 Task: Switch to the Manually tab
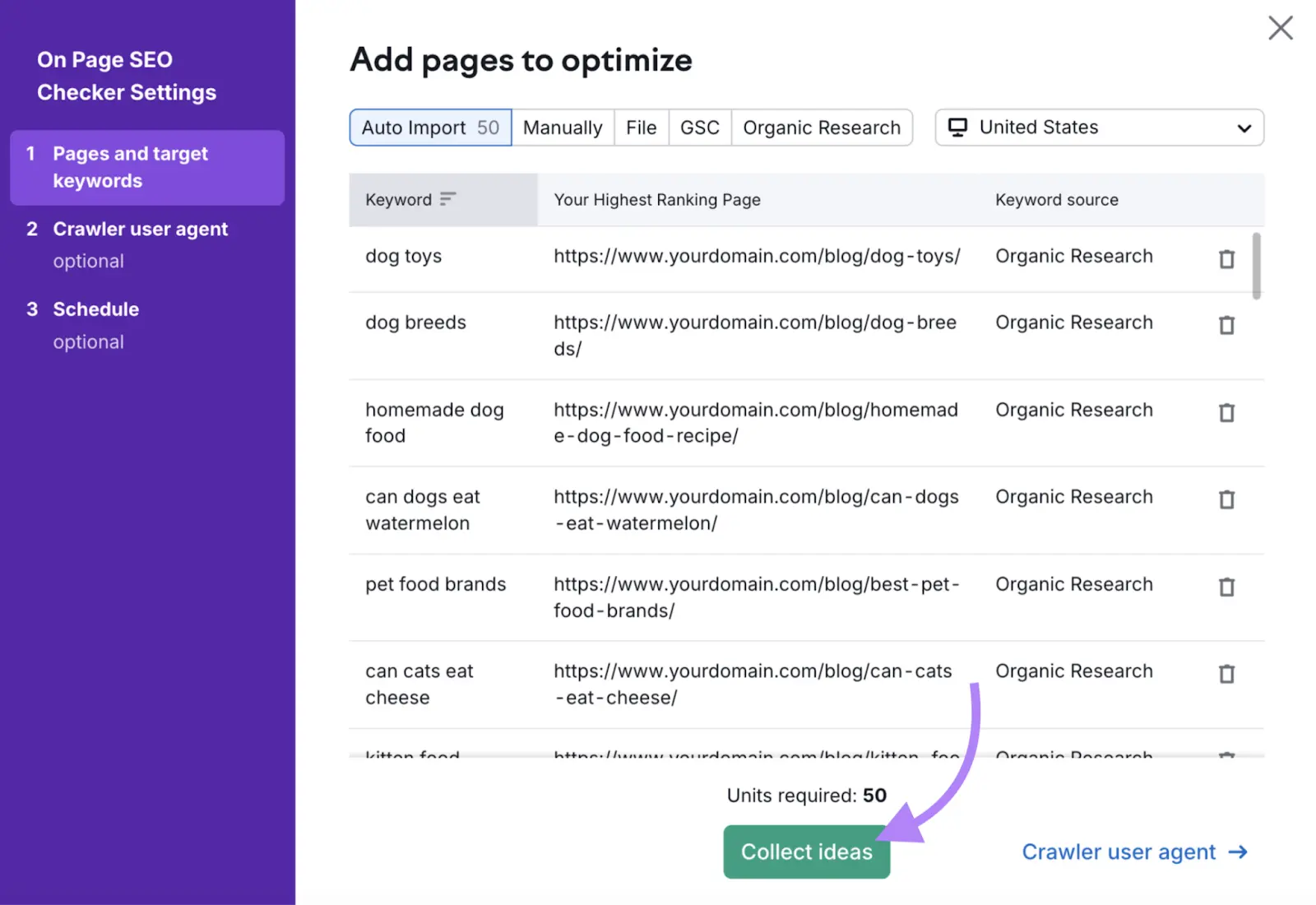coord(563,127)
